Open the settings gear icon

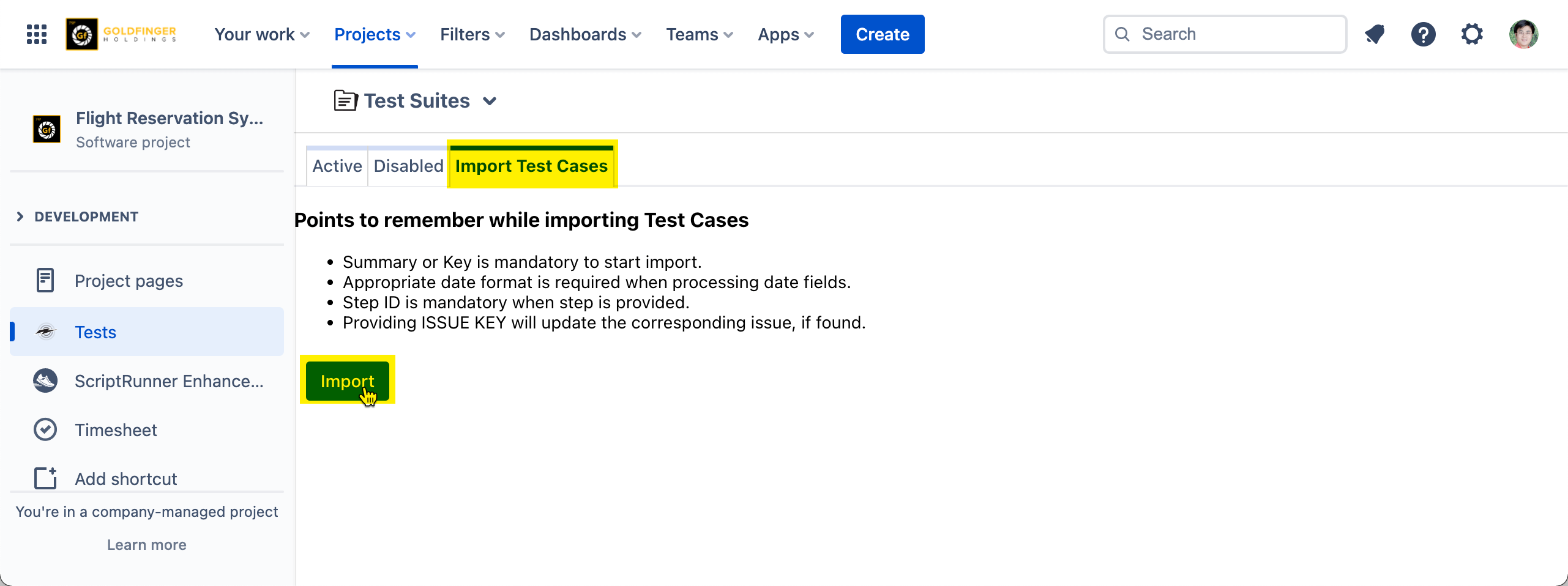1472,34
